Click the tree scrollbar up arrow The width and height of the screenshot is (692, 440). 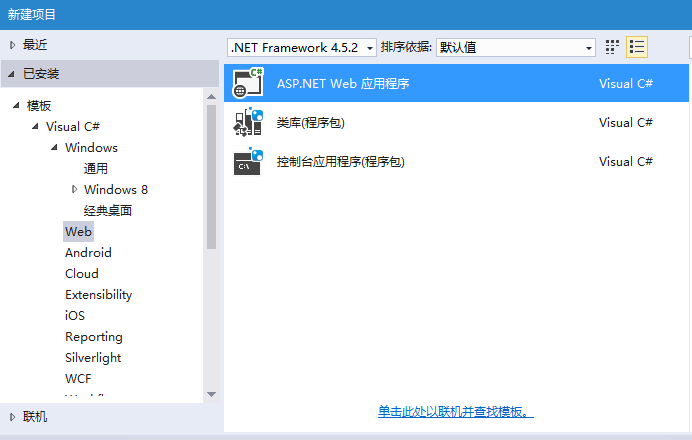pos(211,97)
